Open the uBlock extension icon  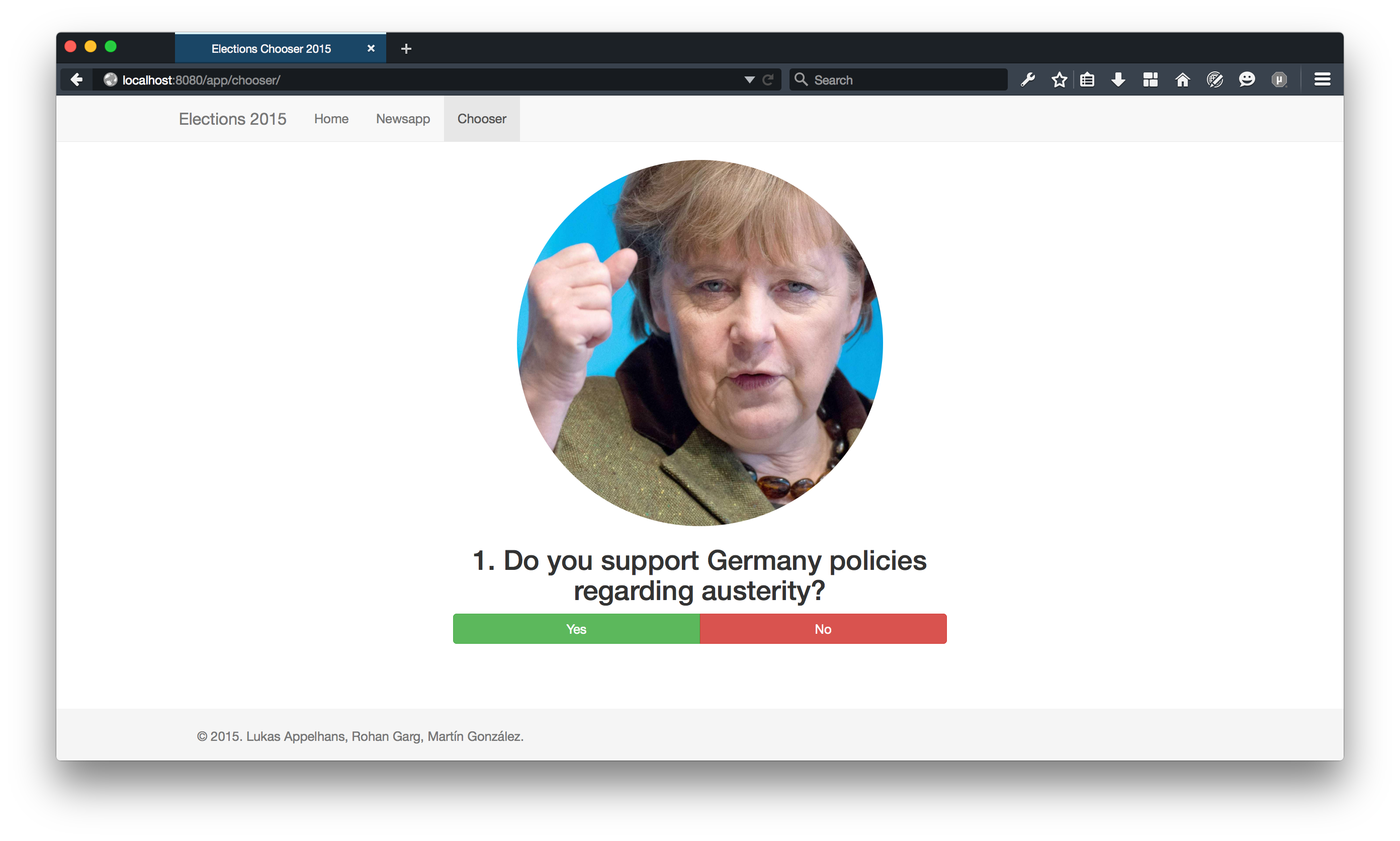pyautogui.click(x=1279, y=80)
